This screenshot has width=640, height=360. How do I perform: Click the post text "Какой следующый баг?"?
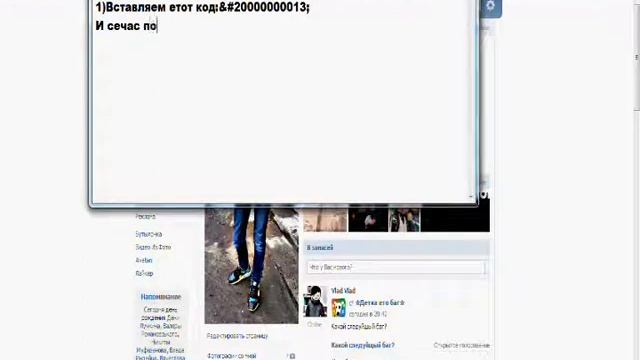359,327
